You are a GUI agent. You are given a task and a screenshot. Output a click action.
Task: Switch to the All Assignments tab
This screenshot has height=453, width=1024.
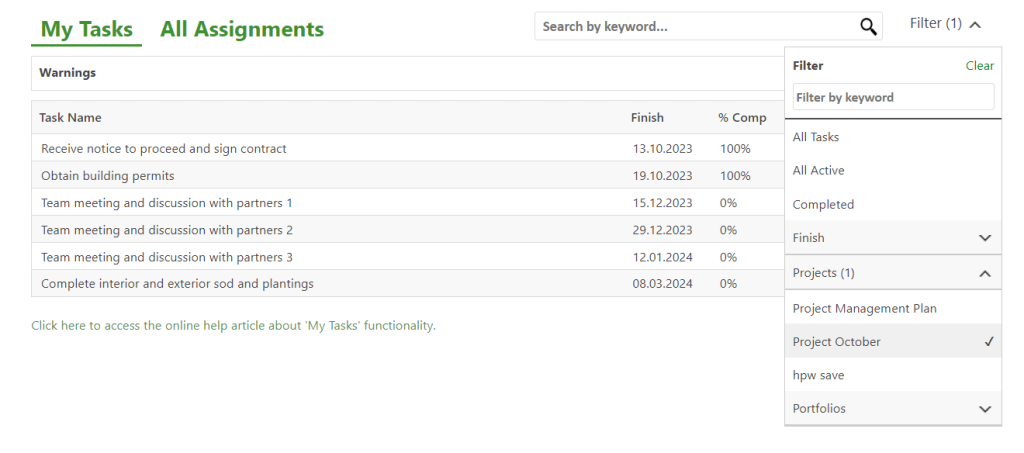tap(242, 30)
